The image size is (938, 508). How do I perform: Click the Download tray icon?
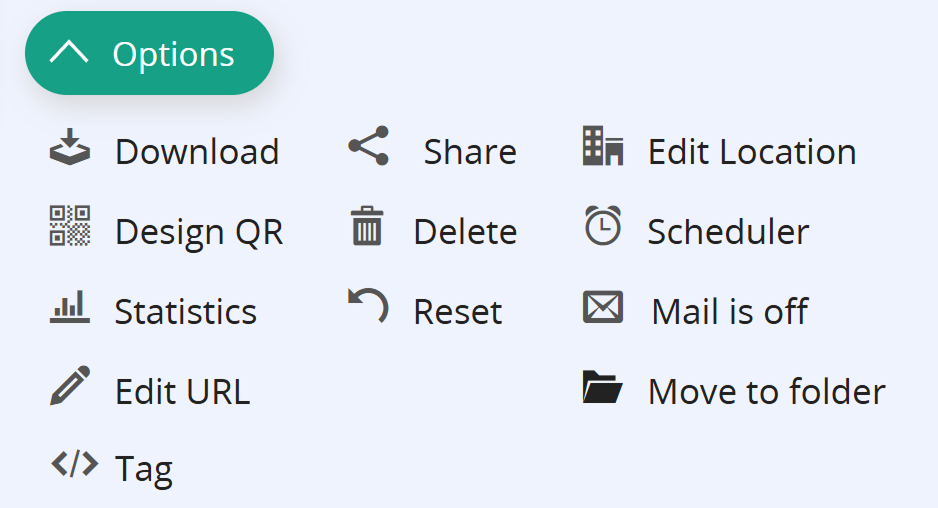point(70,148)
